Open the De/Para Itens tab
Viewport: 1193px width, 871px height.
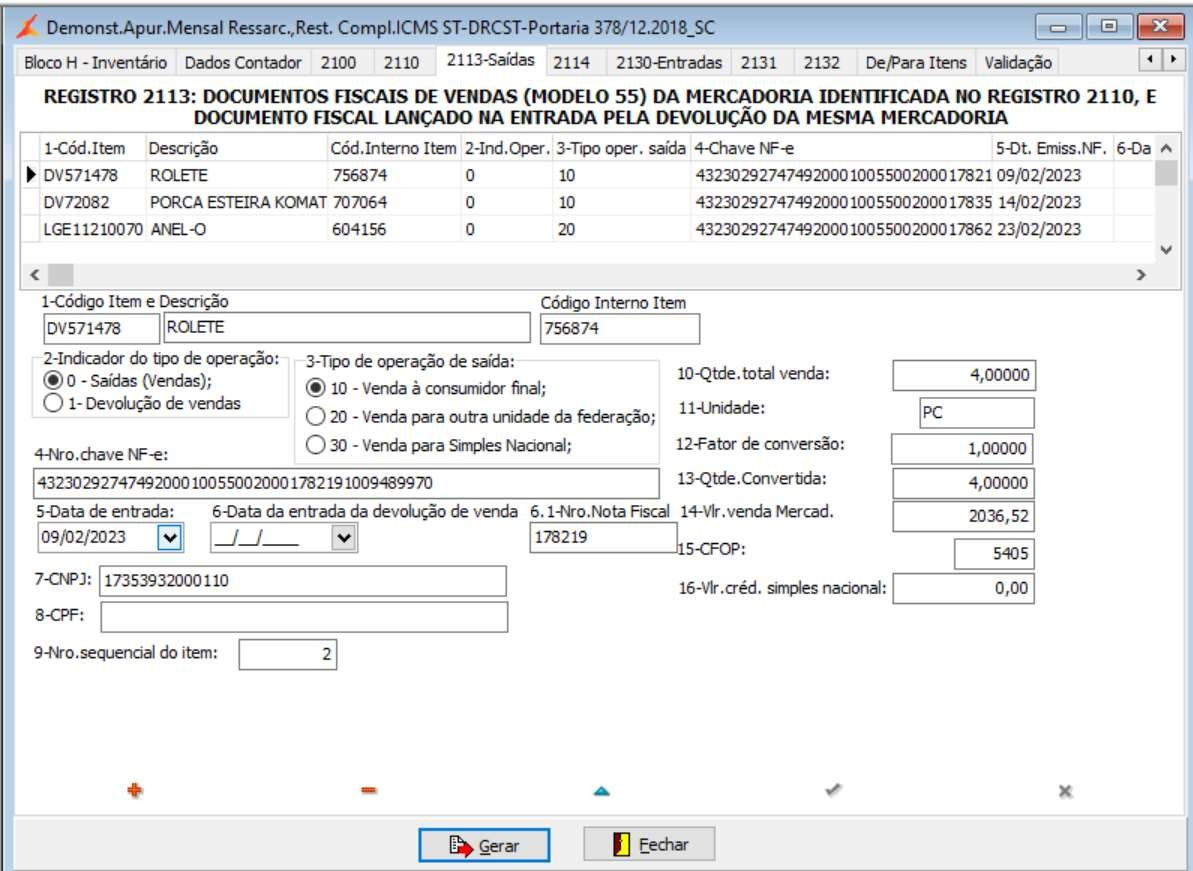pos(916,62)
